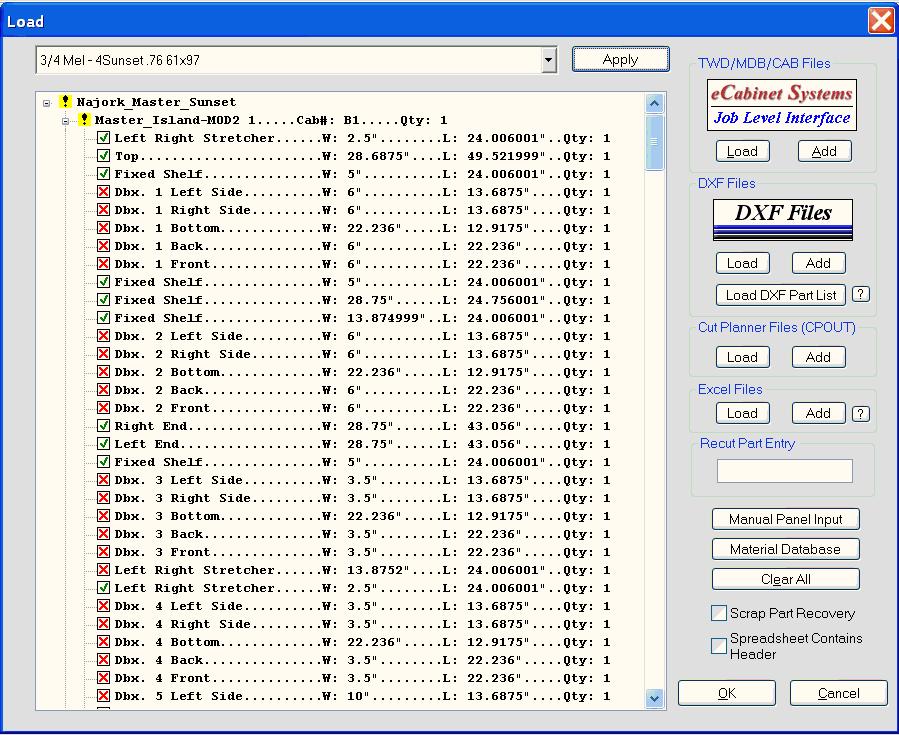Open the material selection dropdown

point(547,60)
